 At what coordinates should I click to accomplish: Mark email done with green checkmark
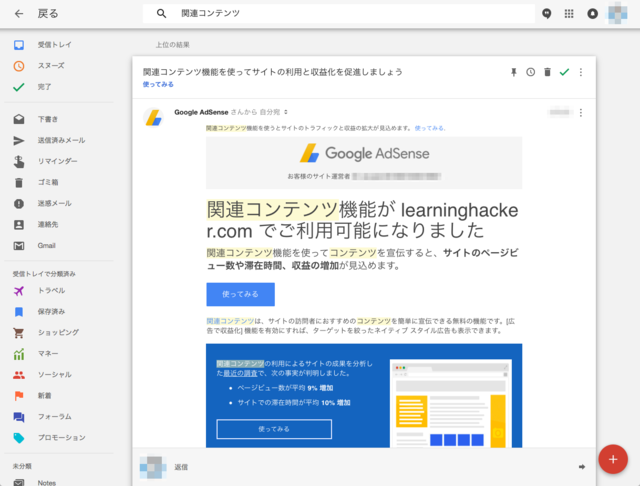pos(564,72)
